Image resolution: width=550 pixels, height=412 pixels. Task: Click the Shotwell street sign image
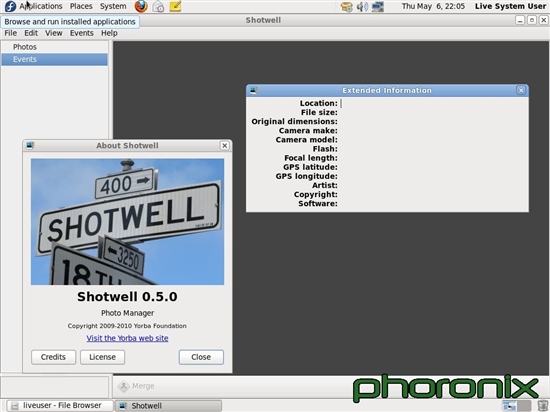[127, 222]
